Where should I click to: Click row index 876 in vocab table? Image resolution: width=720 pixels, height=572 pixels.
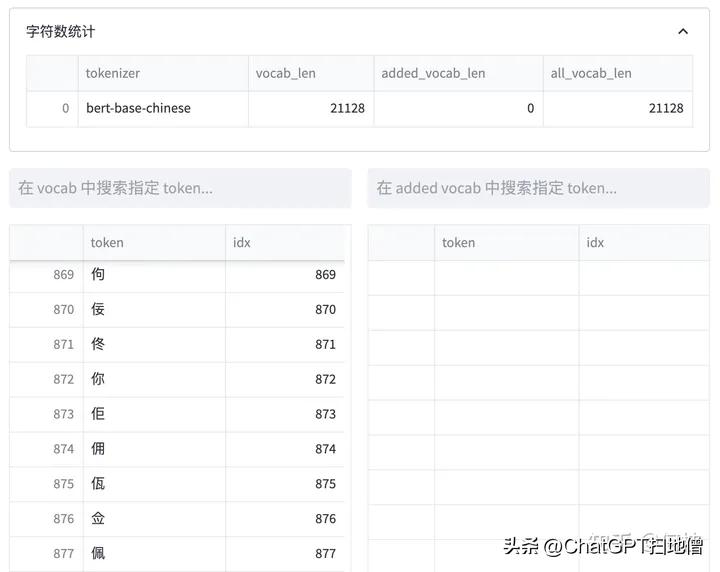pos(64,519)
